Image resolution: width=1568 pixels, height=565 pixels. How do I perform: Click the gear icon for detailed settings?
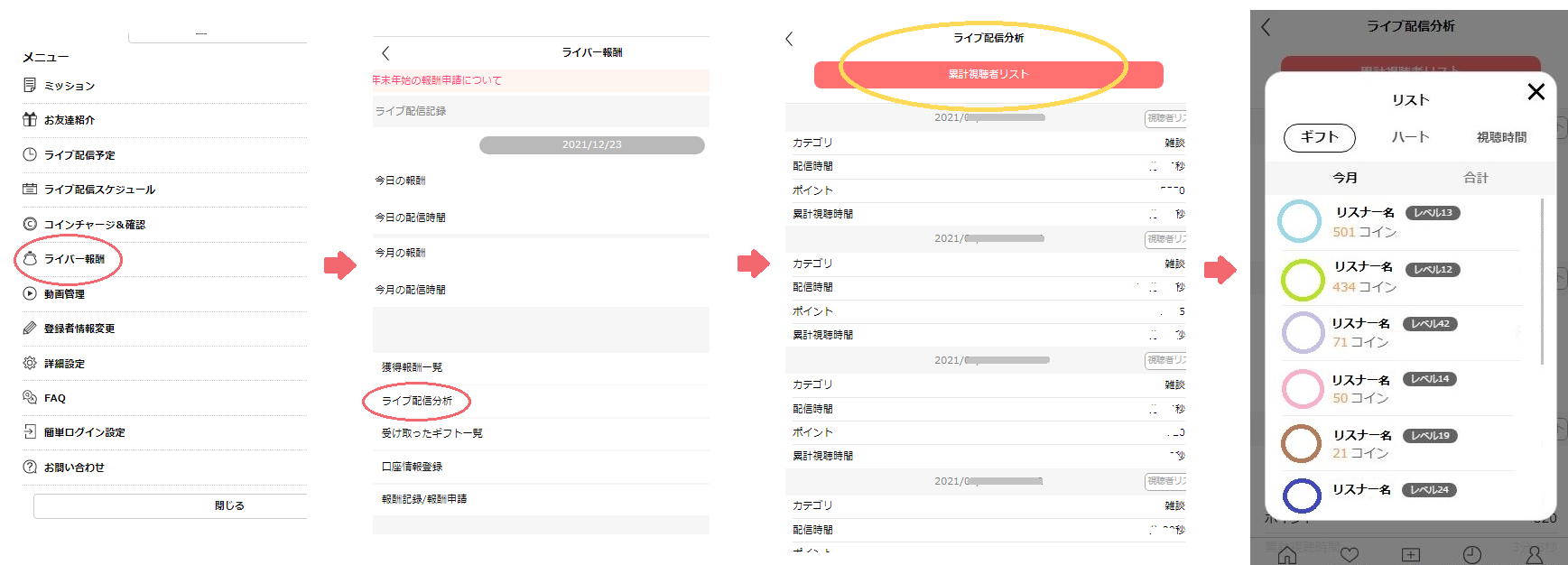click(x=30, y=363)
